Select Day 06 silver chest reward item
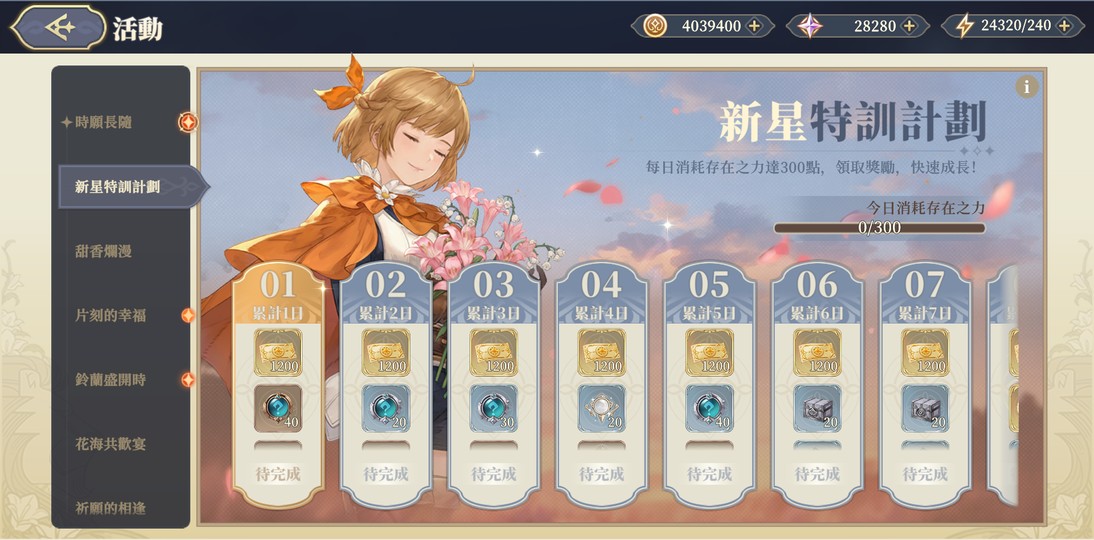Viewport: 1094px width, 540px height. click(x=817, y=408)
